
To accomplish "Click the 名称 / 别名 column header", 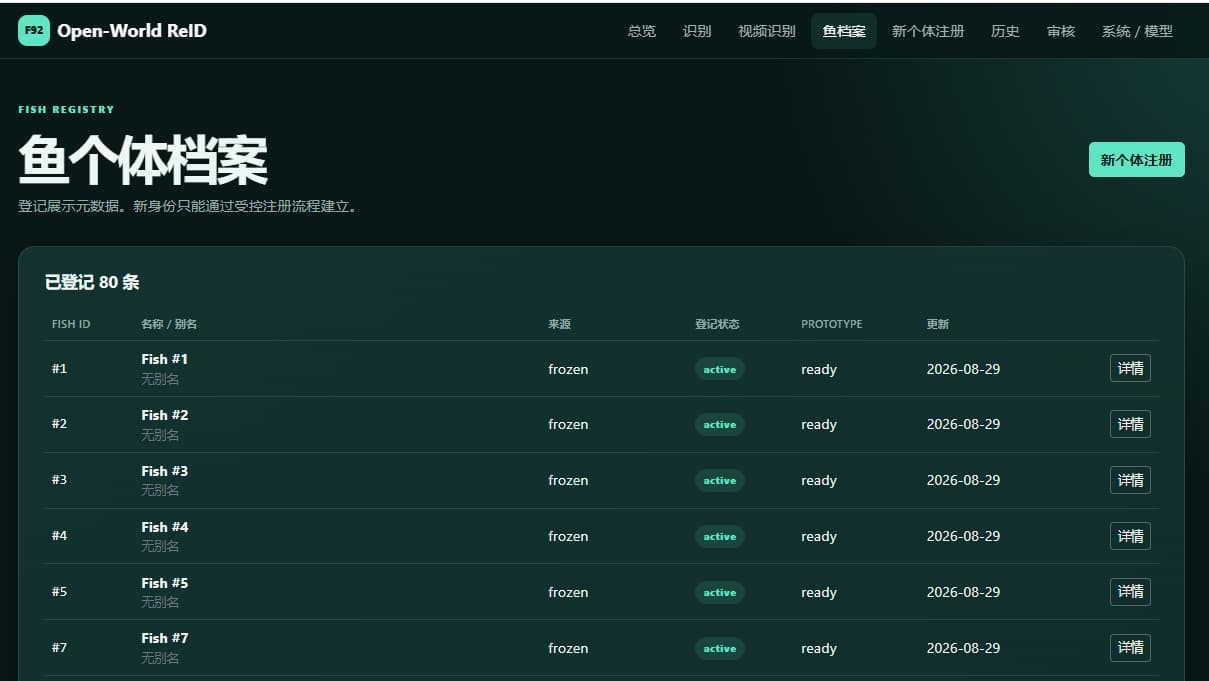I will click(169, 324).
